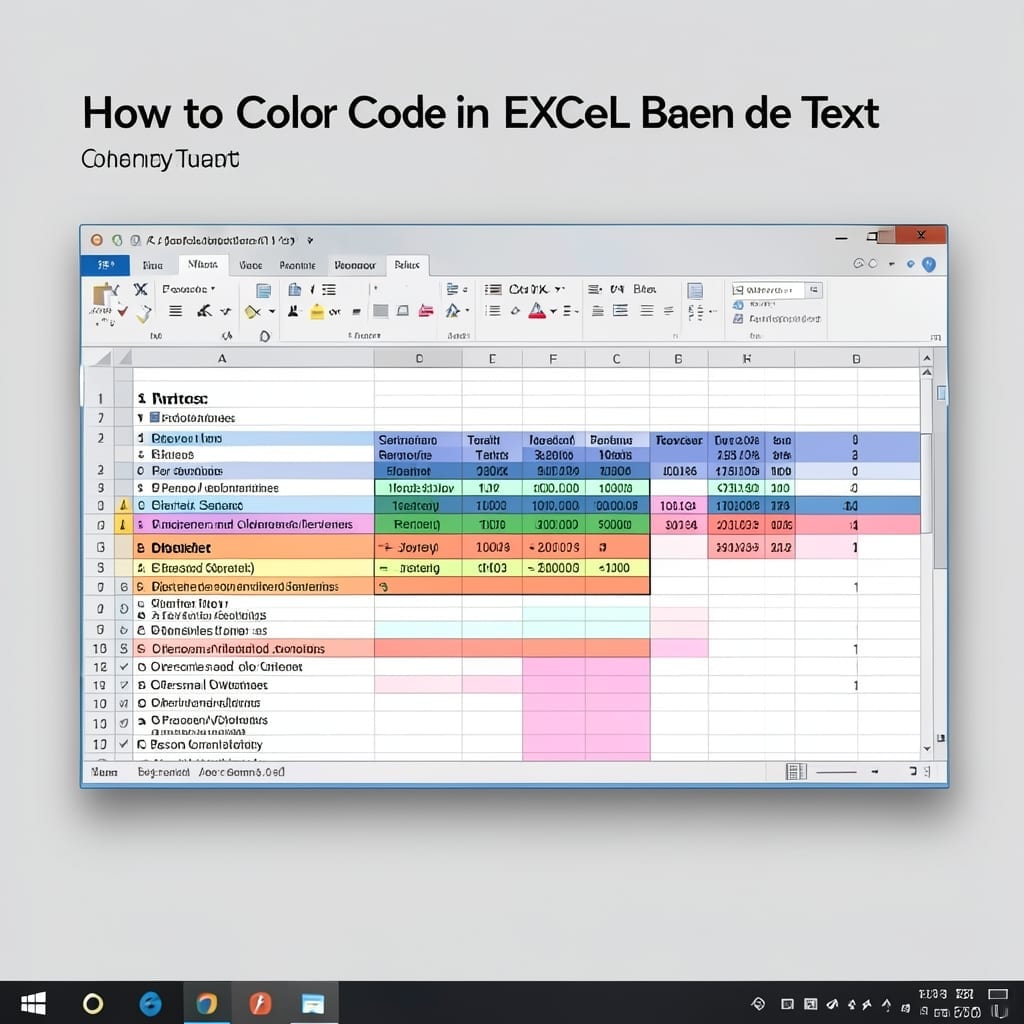Click the red-underlined A font color icon
Viewport: 1024px width, 1024px height.
tap(537, 311)
